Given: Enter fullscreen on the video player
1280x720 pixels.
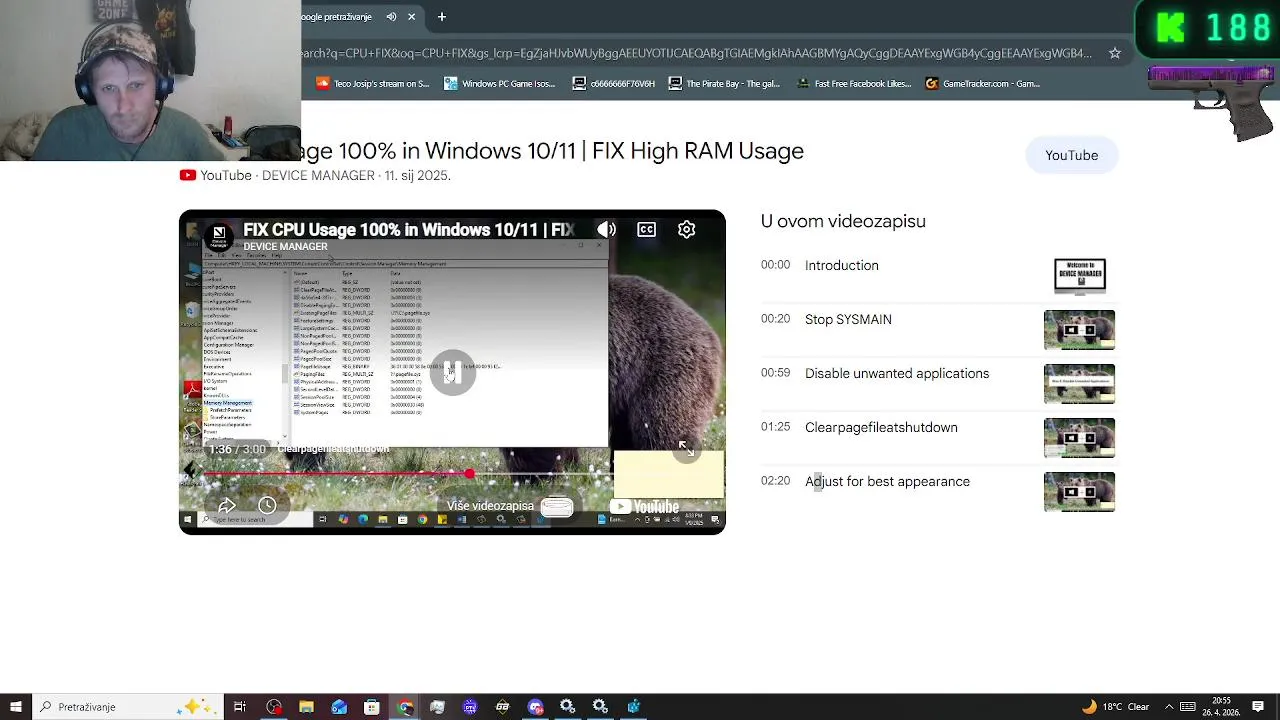Looking at the screenshot, I should [685, 448].
